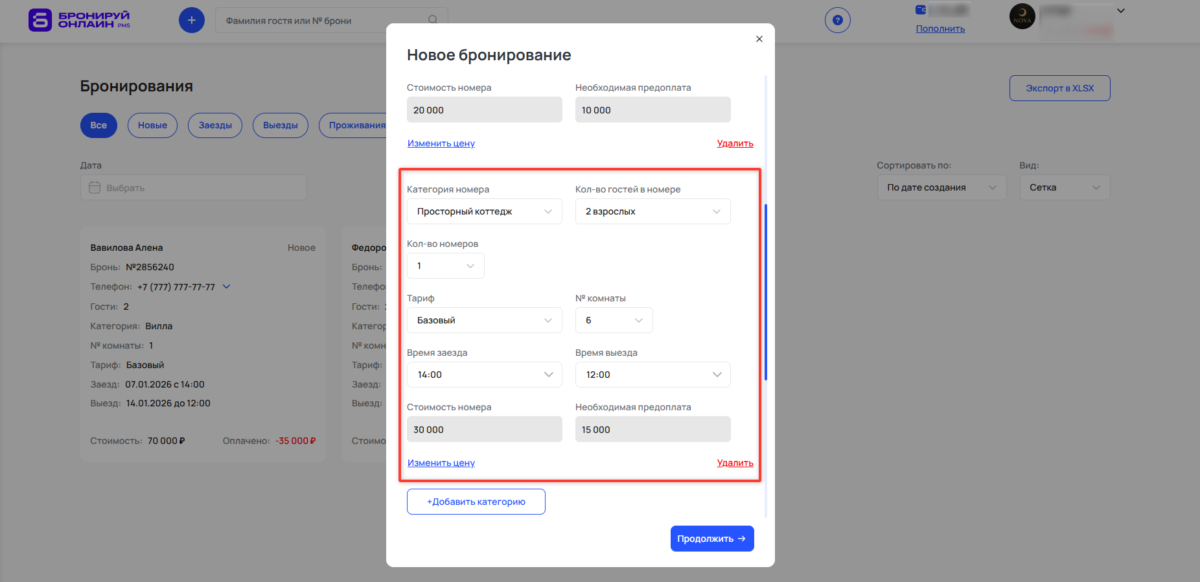Select the Все bookings filter
This screenshot has height=582, width=1200.
point(98,125)
